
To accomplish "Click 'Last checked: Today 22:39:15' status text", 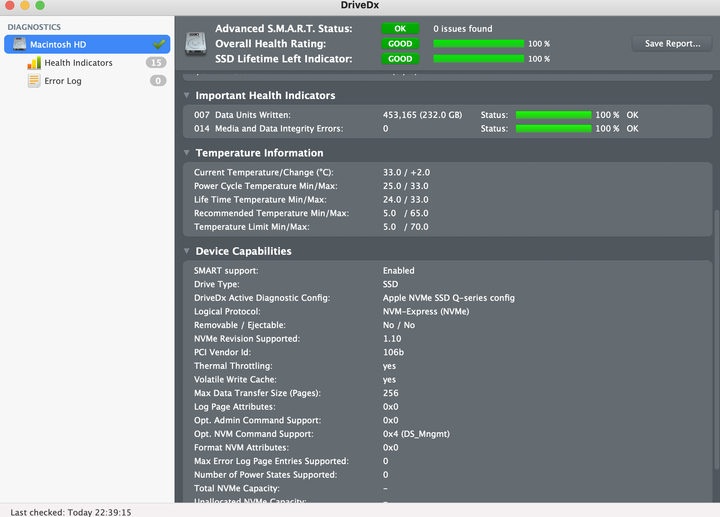I will [71, 512].
